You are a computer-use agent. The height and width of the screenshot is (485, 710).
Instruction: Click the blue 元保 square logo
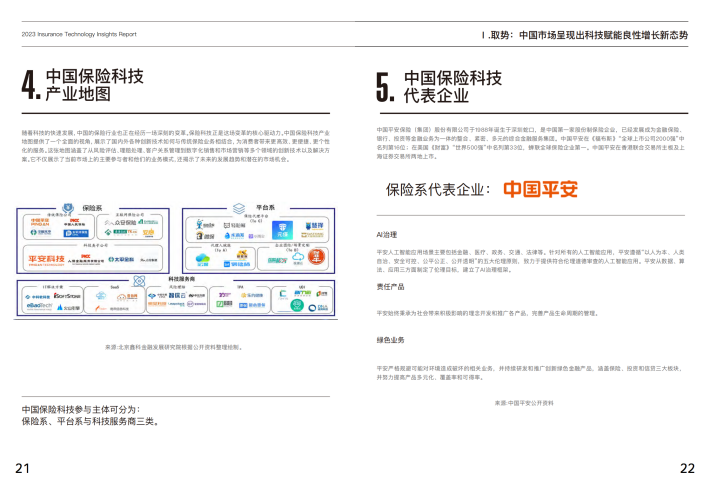coord(283,230)
